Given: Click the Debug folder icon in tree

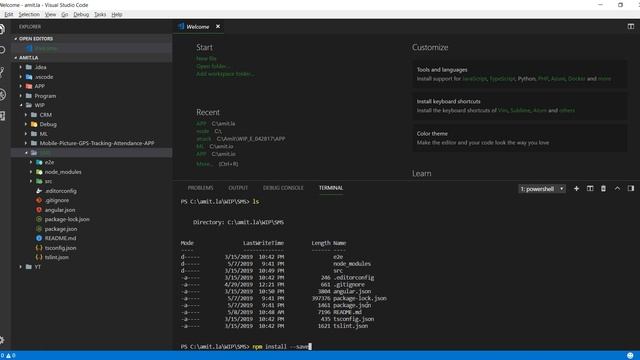Looking at the screenshot, I should click(x=34, y=124).
